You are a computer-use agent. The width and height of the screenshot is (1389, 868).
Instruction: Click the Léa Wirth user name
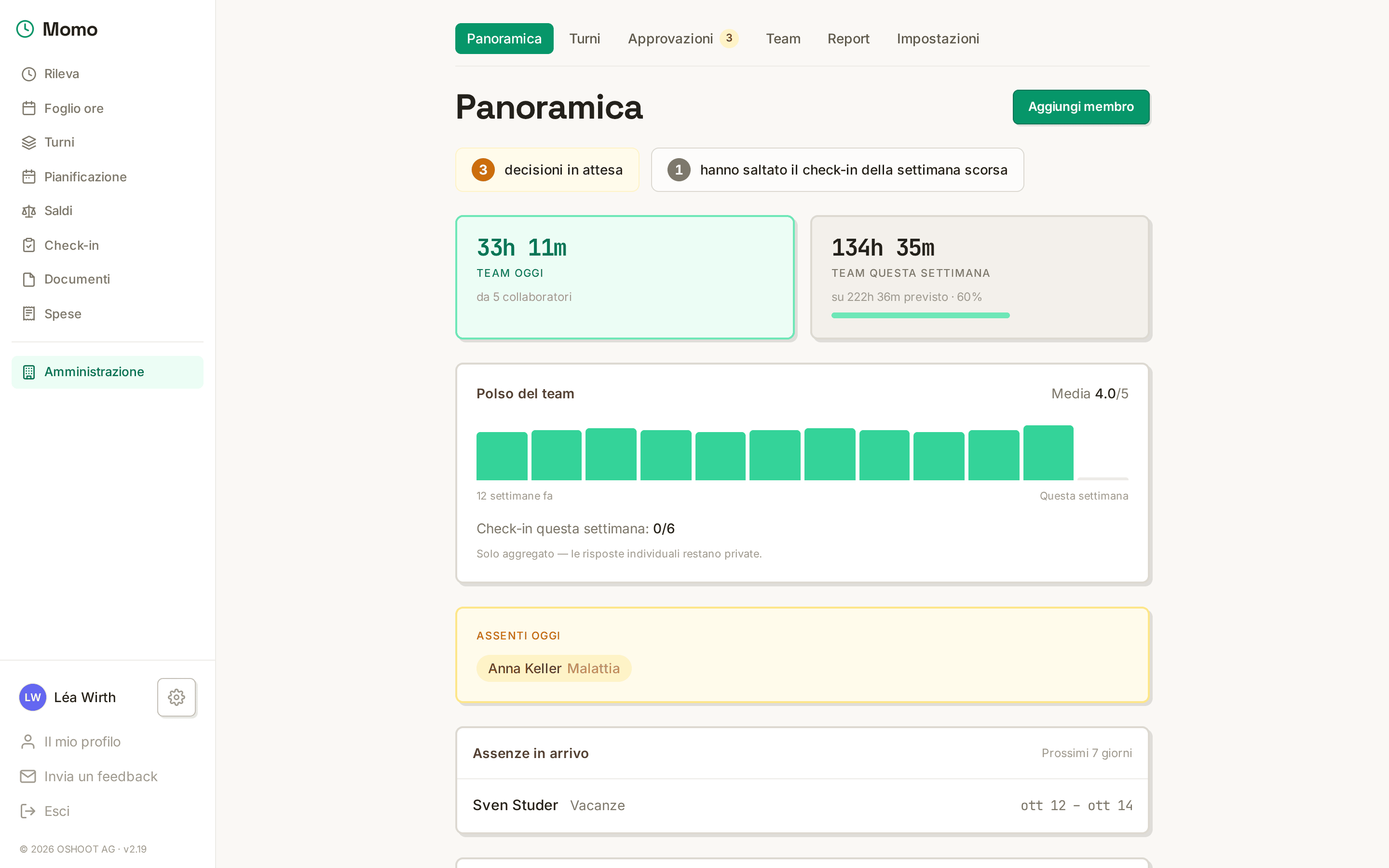click(85, 697)
